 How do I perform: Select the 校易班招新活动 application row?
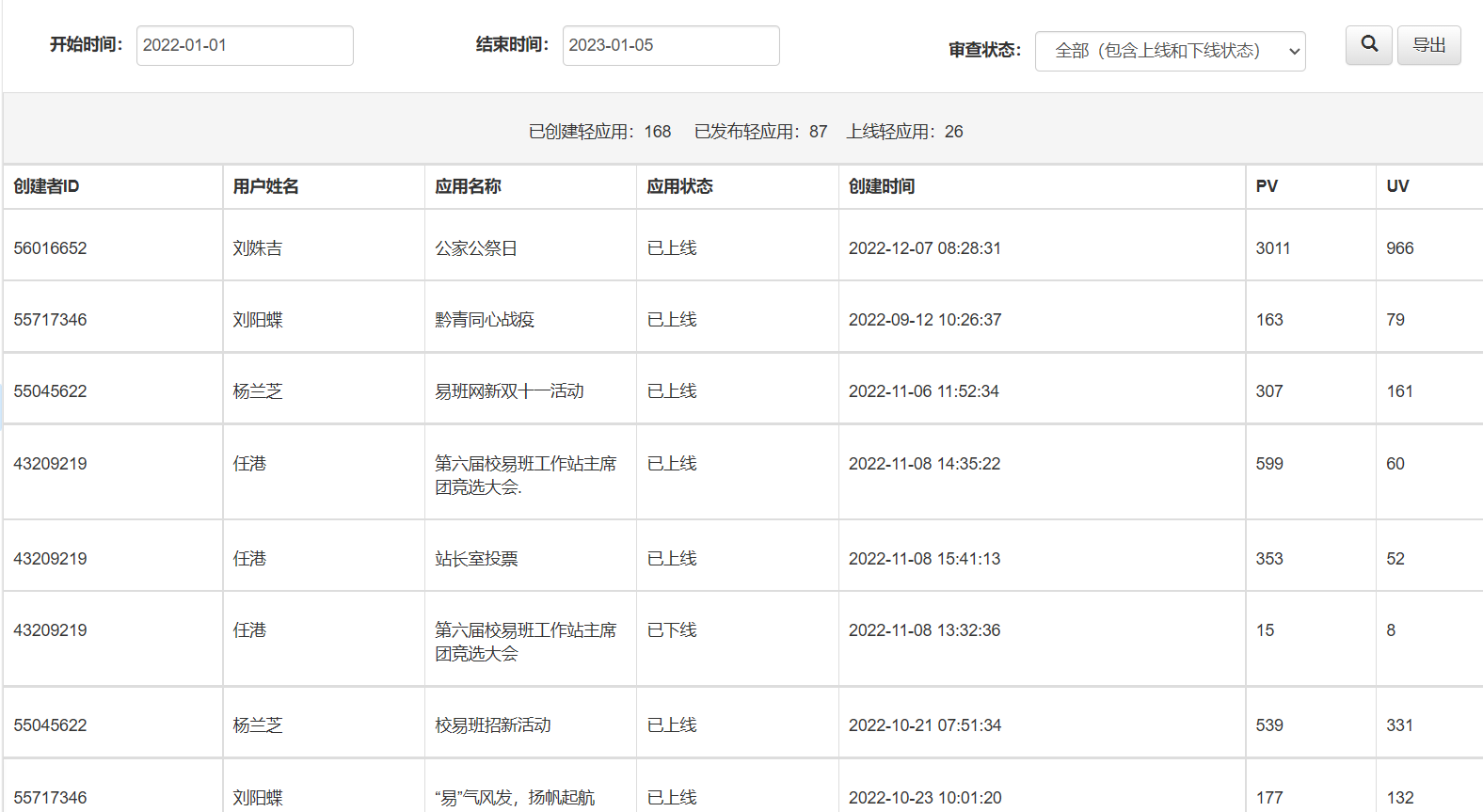pyautogui.click(x=493, y=725)
